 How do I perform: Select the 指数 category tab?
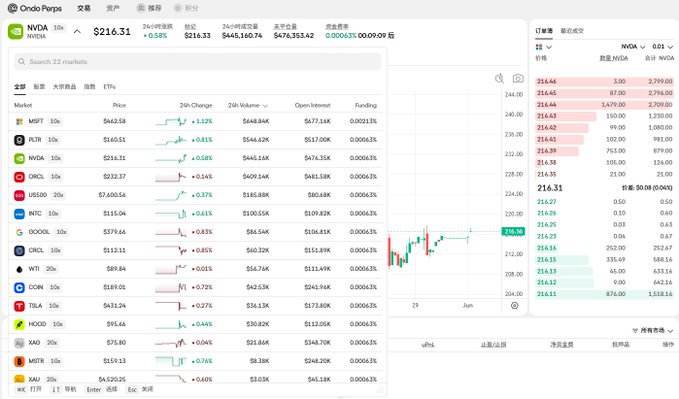pos(90,87)
